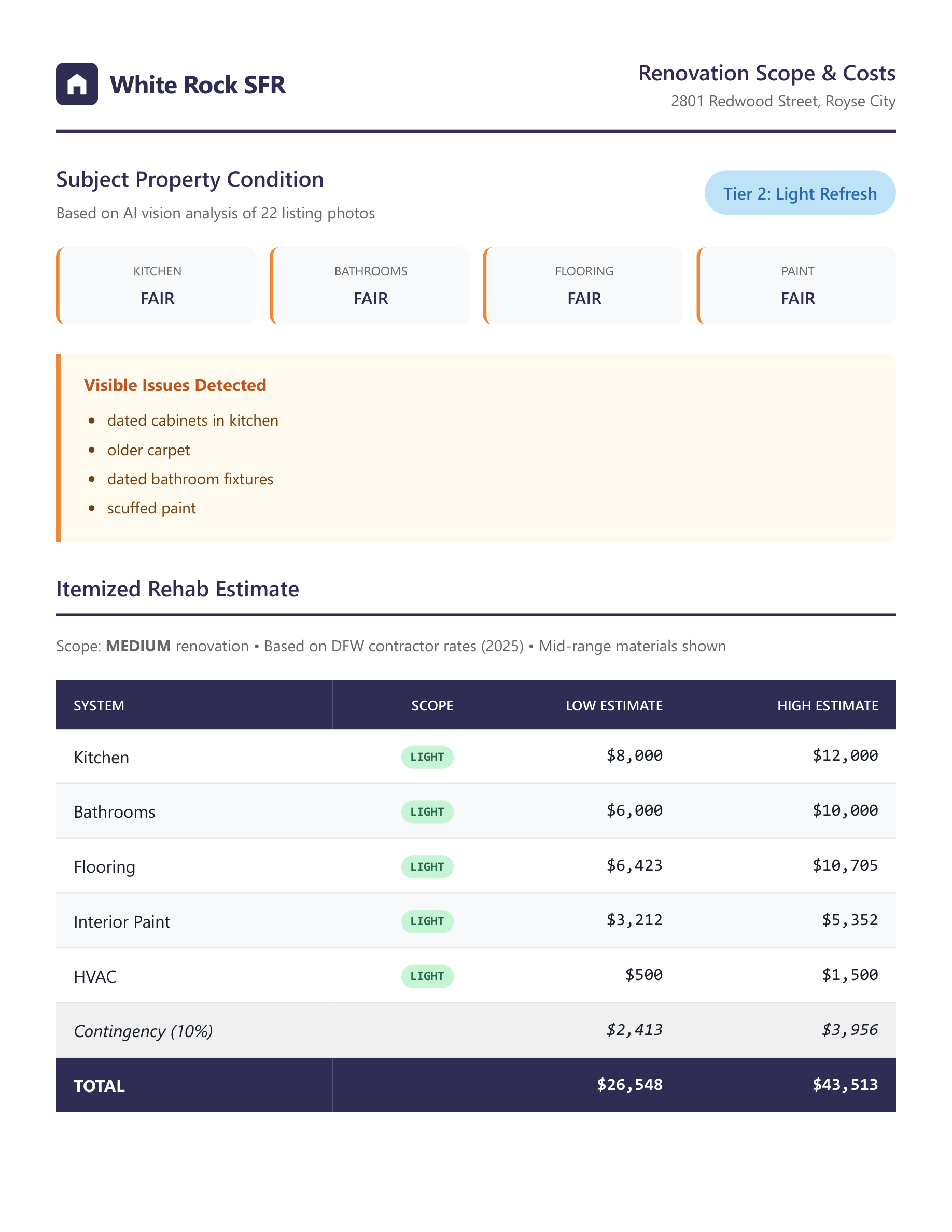
Task: Click the TOTAL high estimate $43,513
Action: click(x=844, y=1085)
